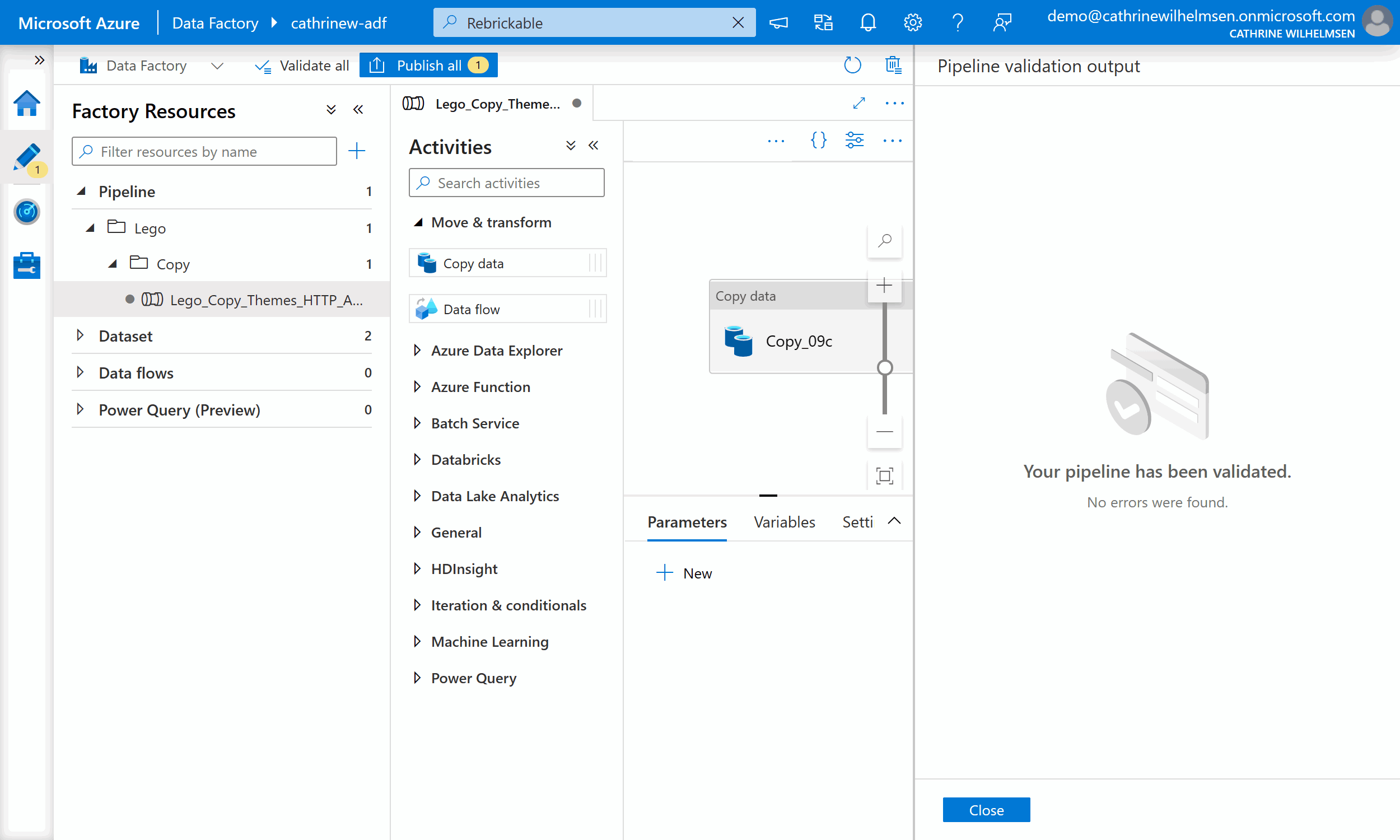Open the Monitor hub icon in sidebar
The height and width of the screenshot is (840, 1400).
(x=26, y=212)
